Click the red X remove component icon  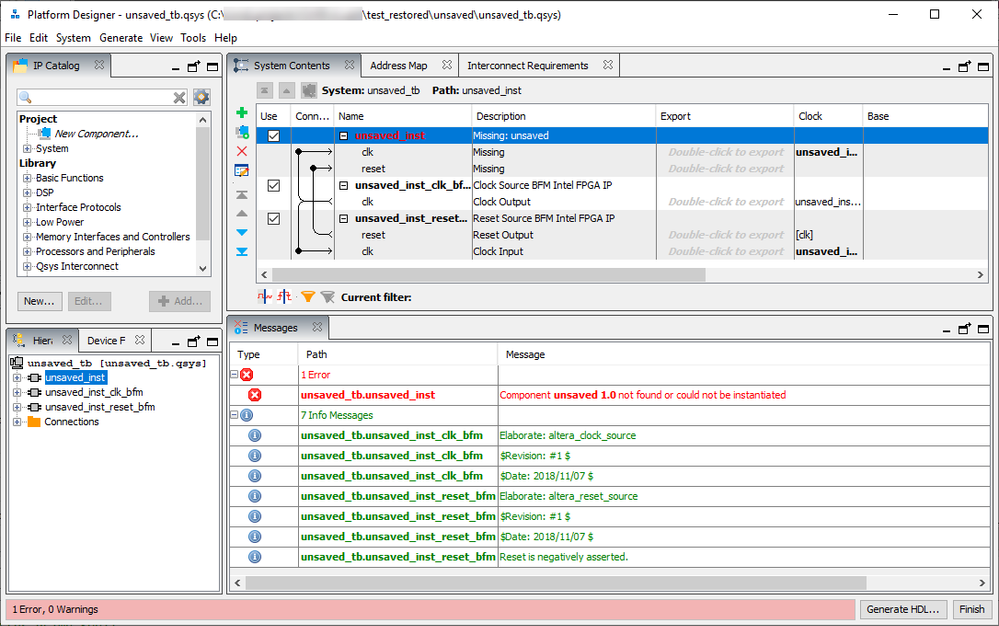pos(241,151)
